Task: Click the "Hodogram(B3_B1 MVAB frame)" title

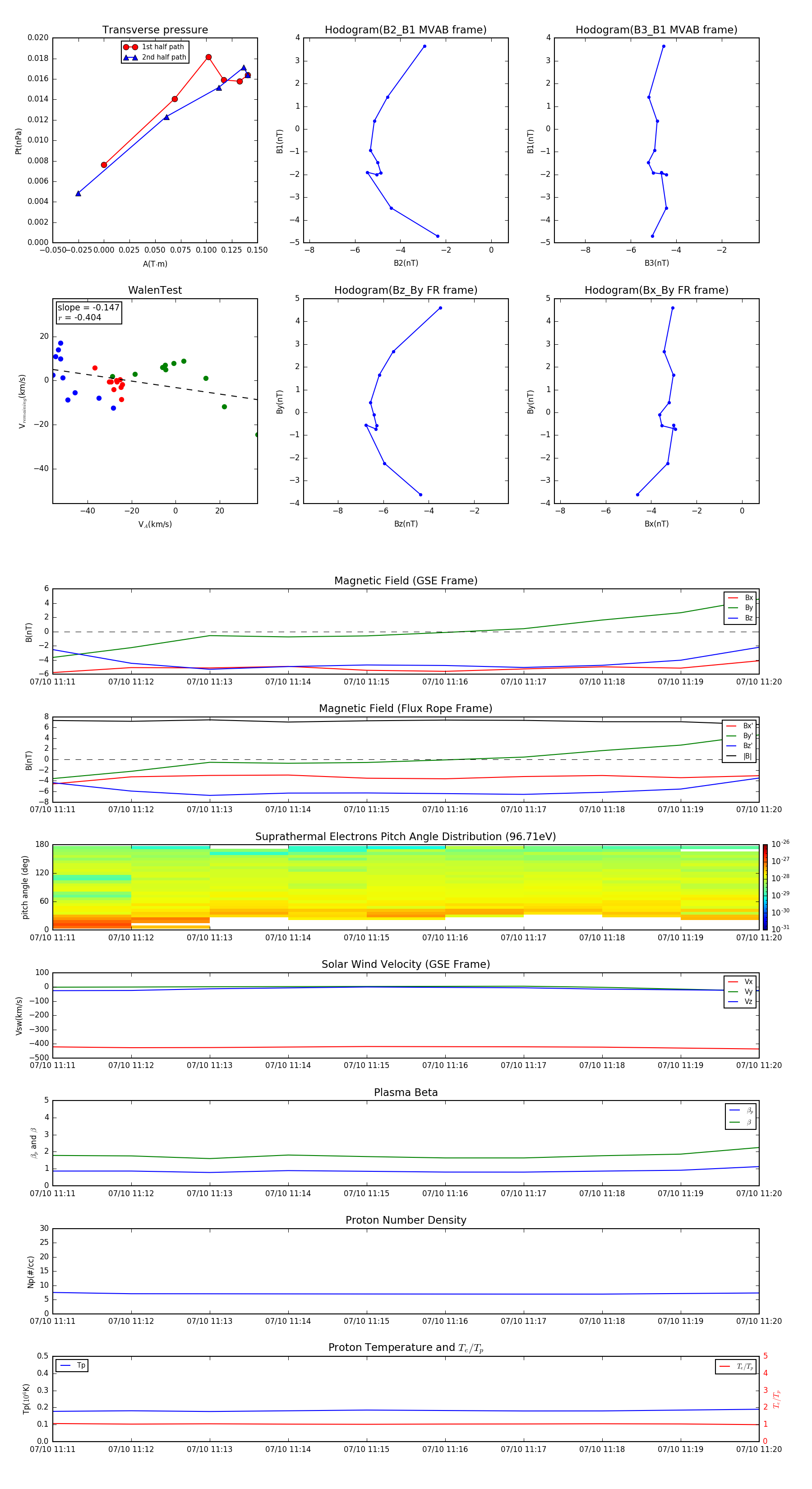Action: (x=656, y=30)
